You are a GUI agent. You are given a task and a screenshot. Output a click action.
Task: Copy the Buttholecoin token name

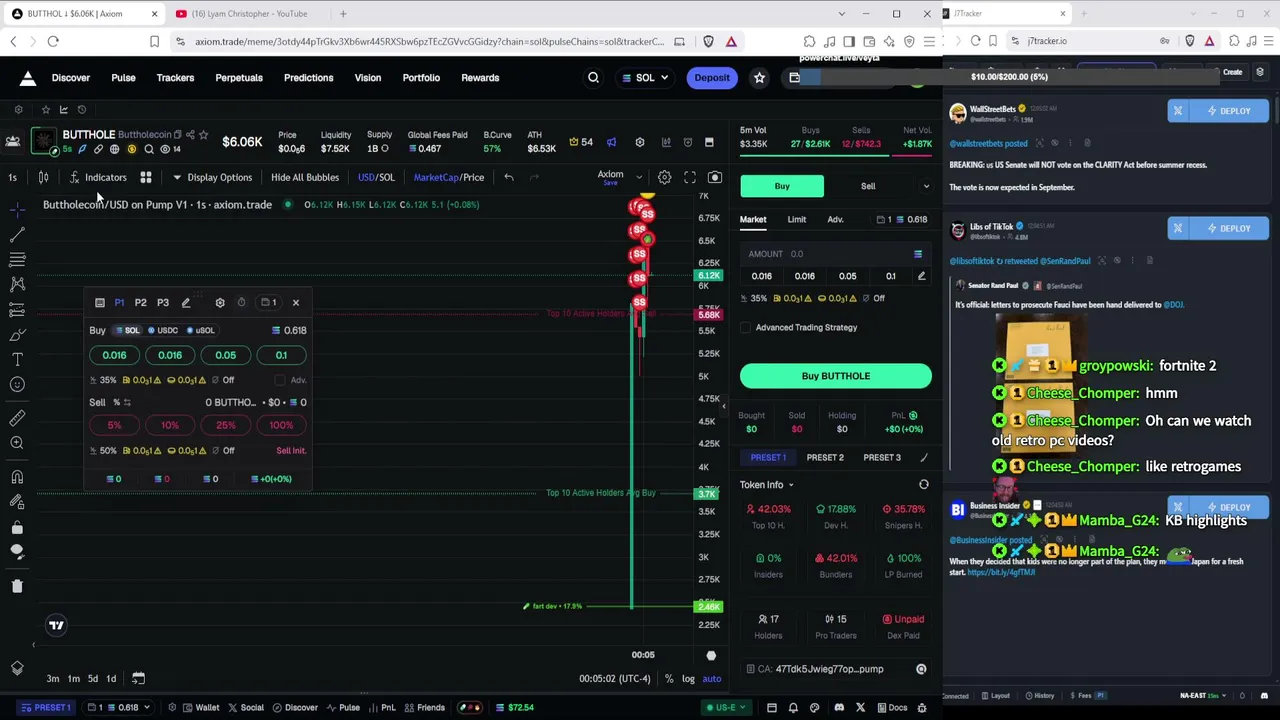pos(178,135)
